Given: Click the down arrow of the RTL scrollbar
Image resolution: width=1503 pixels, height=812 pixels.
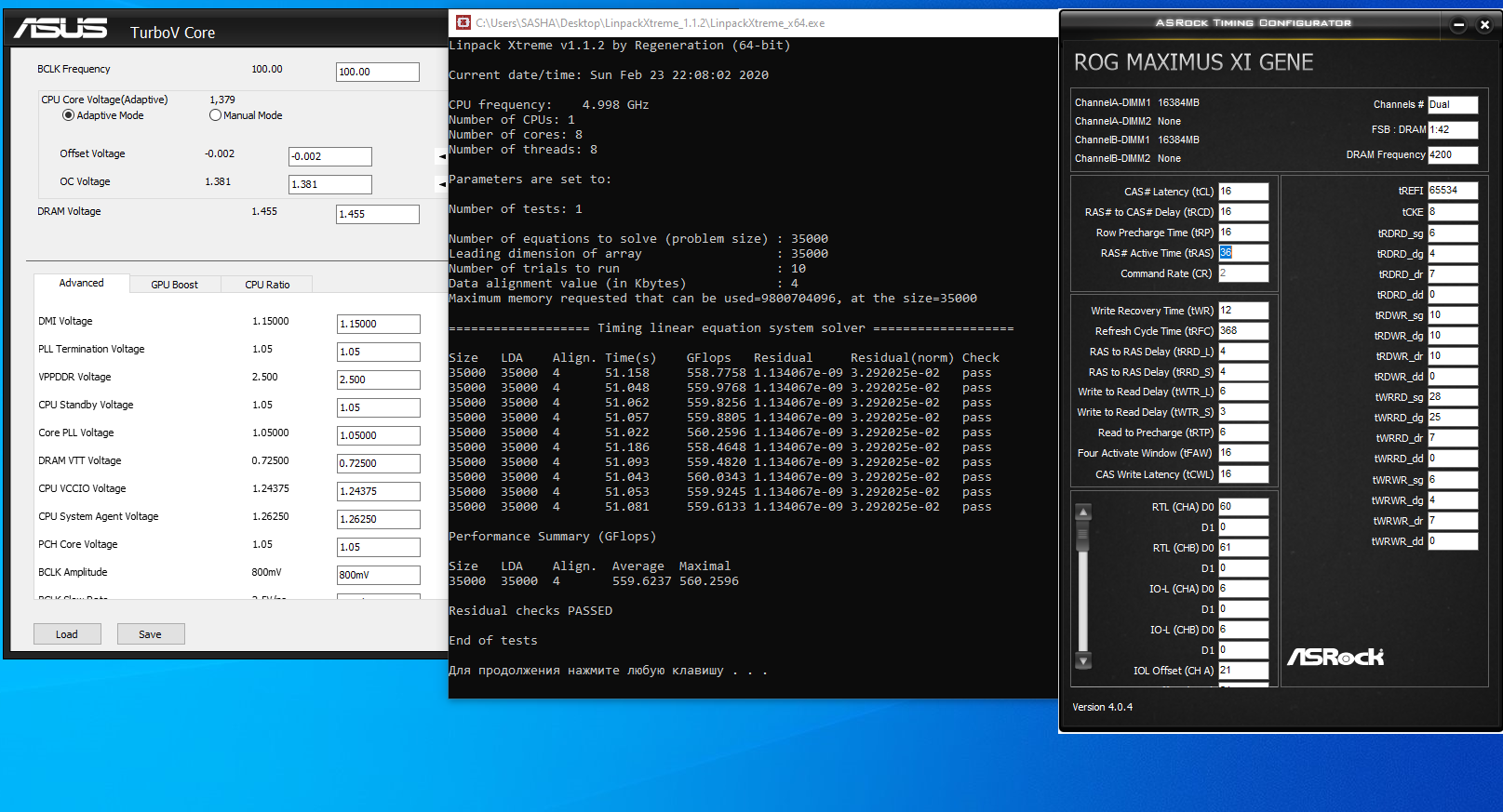Looking at the screenshot, I should point(1083,661).
